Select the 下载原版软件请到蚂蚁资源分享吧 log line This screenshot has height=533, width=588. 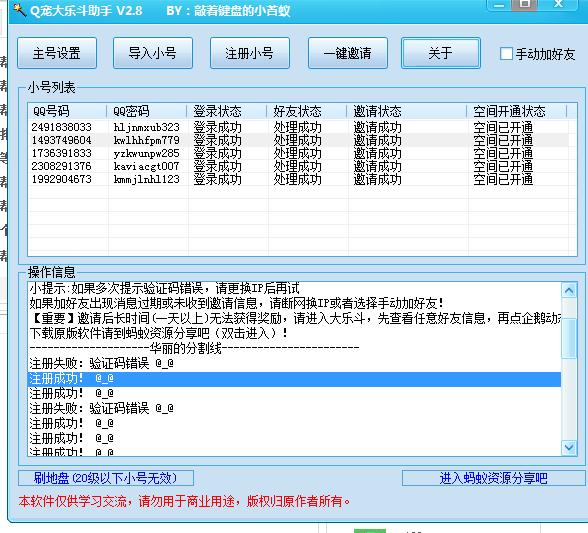[x=294, y=333]
